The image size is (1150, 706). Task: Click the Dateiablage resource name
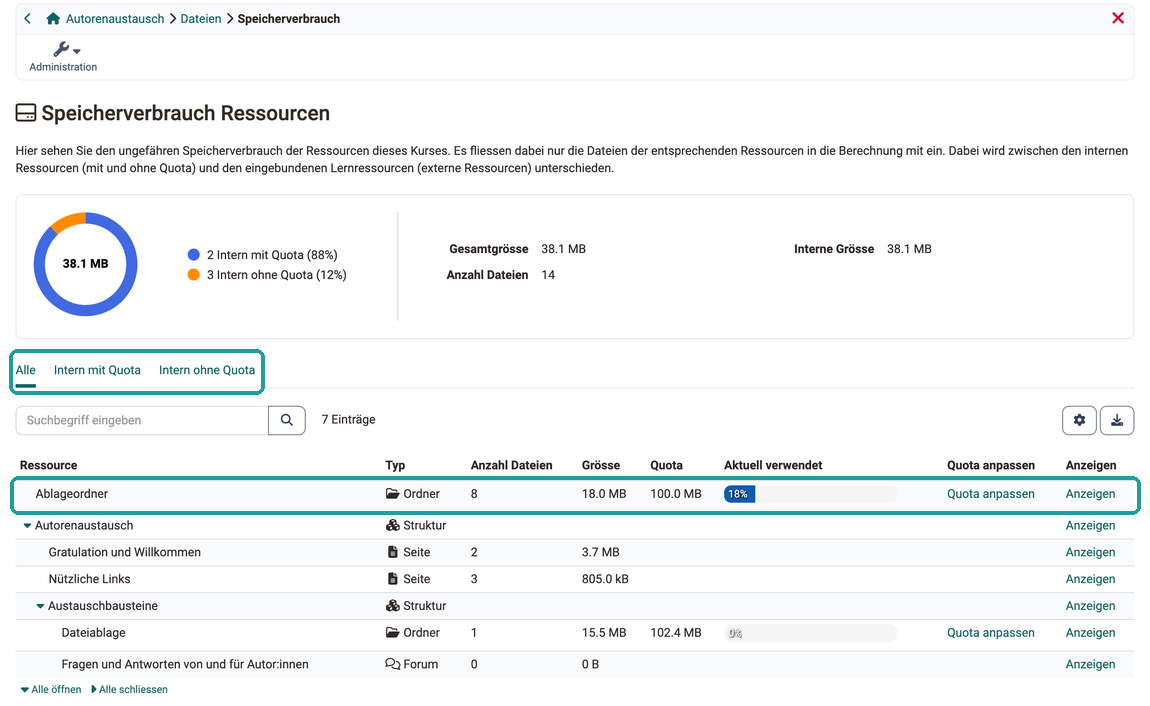(x=93, y=632)
